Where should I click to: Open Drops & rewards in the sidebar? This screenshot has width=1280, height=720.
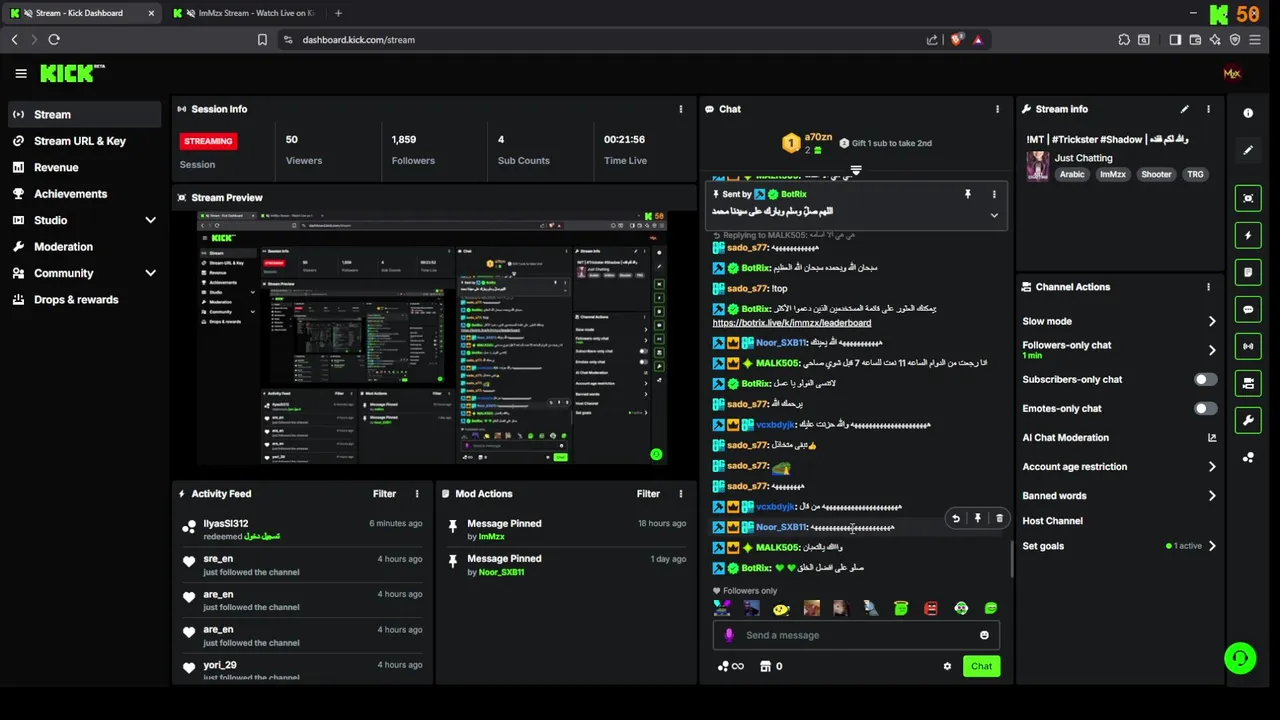point(84,299)
